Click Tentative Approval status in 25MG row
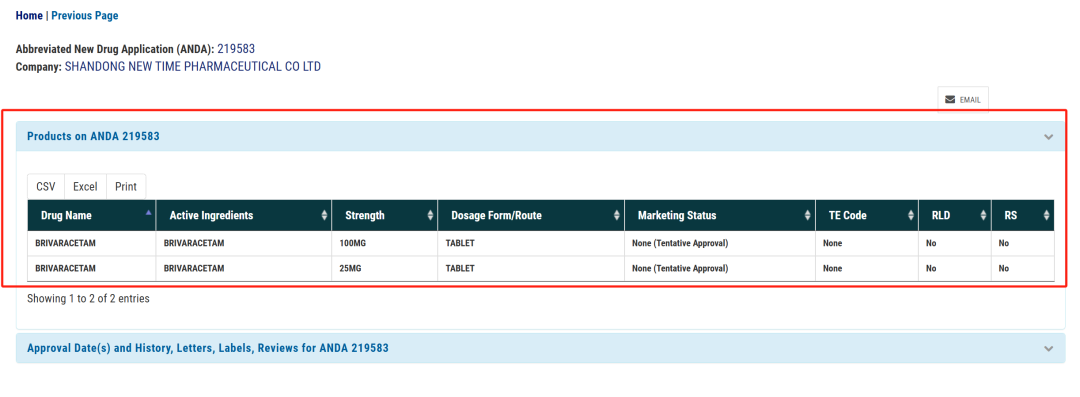Screen dimensions: 1080x397 point(720,269)
